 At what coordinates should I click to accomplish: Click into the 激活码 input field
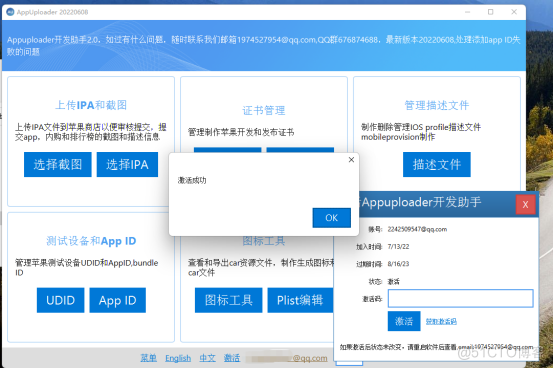coord(460,298)
